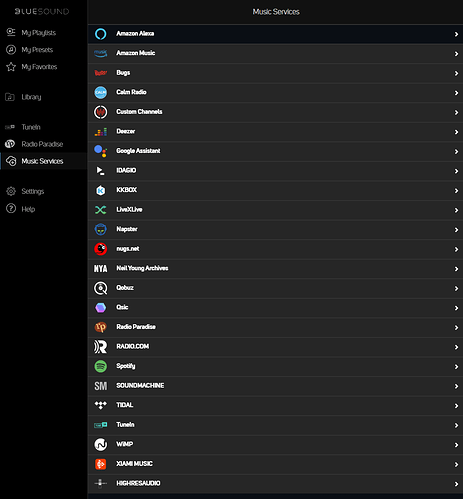Click the nugs.net red icon
The width and height of the screenshot is (463, 499).
100,249
